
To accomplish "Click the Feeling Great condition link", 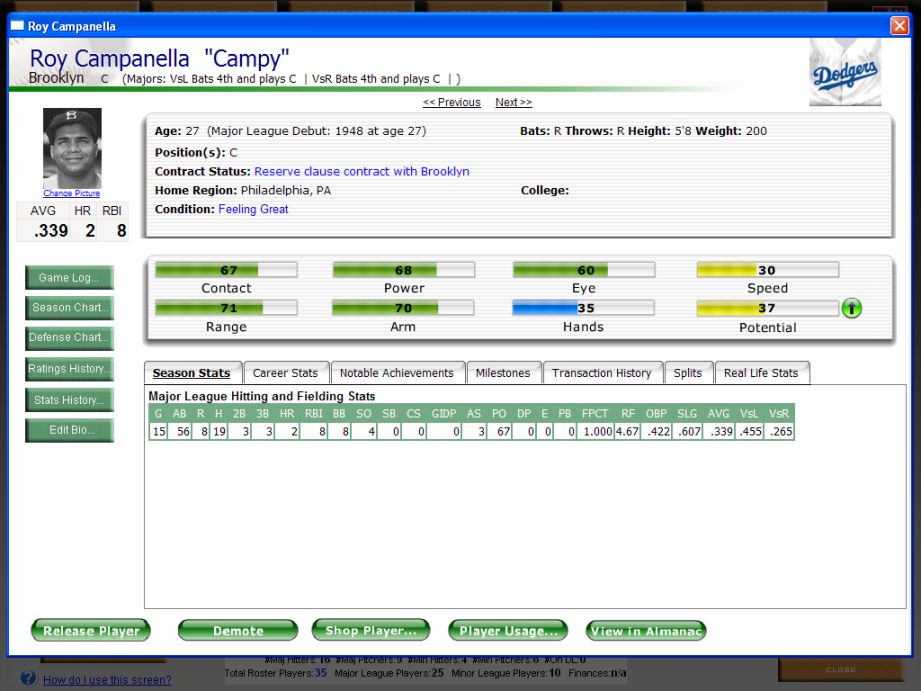I will tap(253, 209).
